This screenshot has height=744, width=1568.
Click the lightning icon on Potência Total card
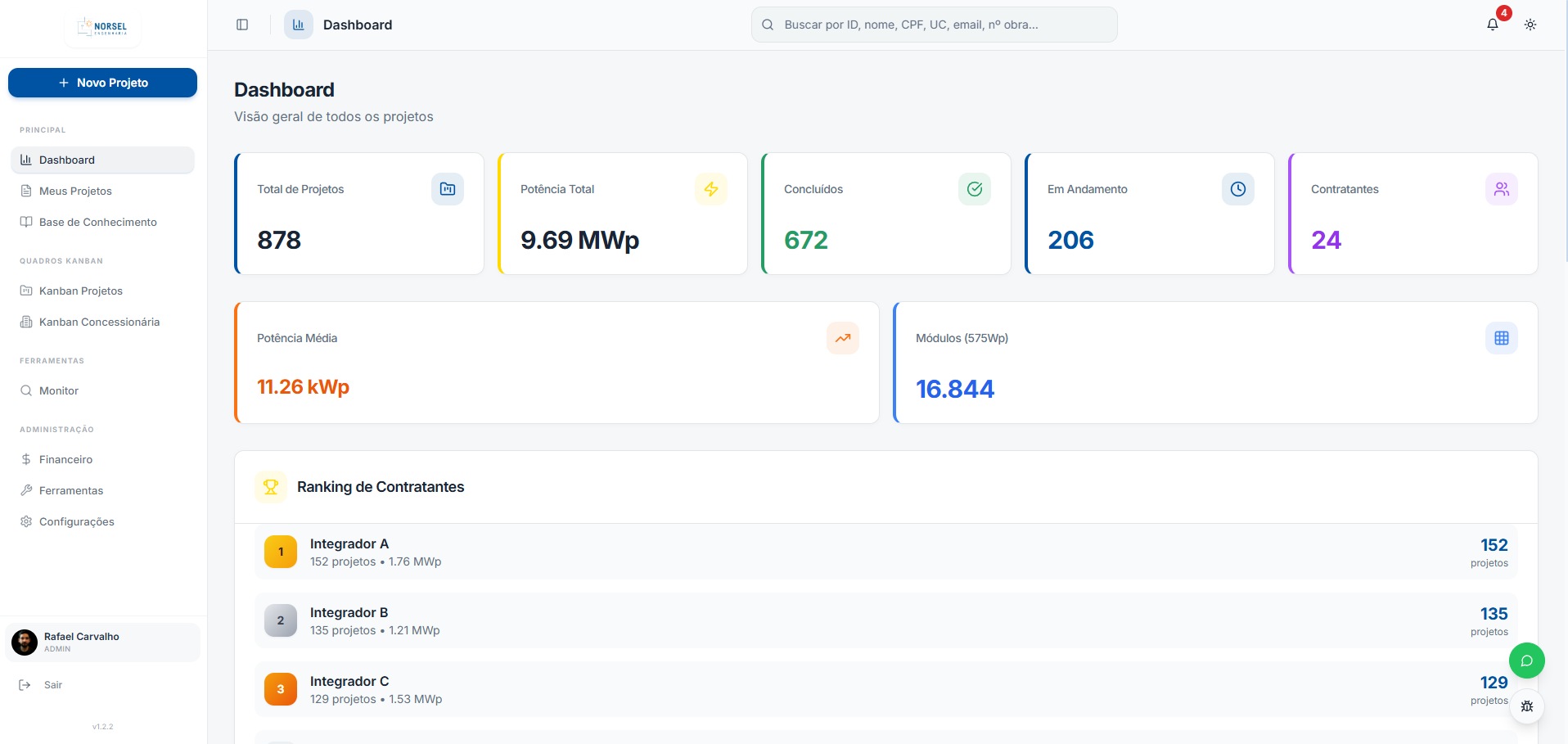click(x=711, y=188)
